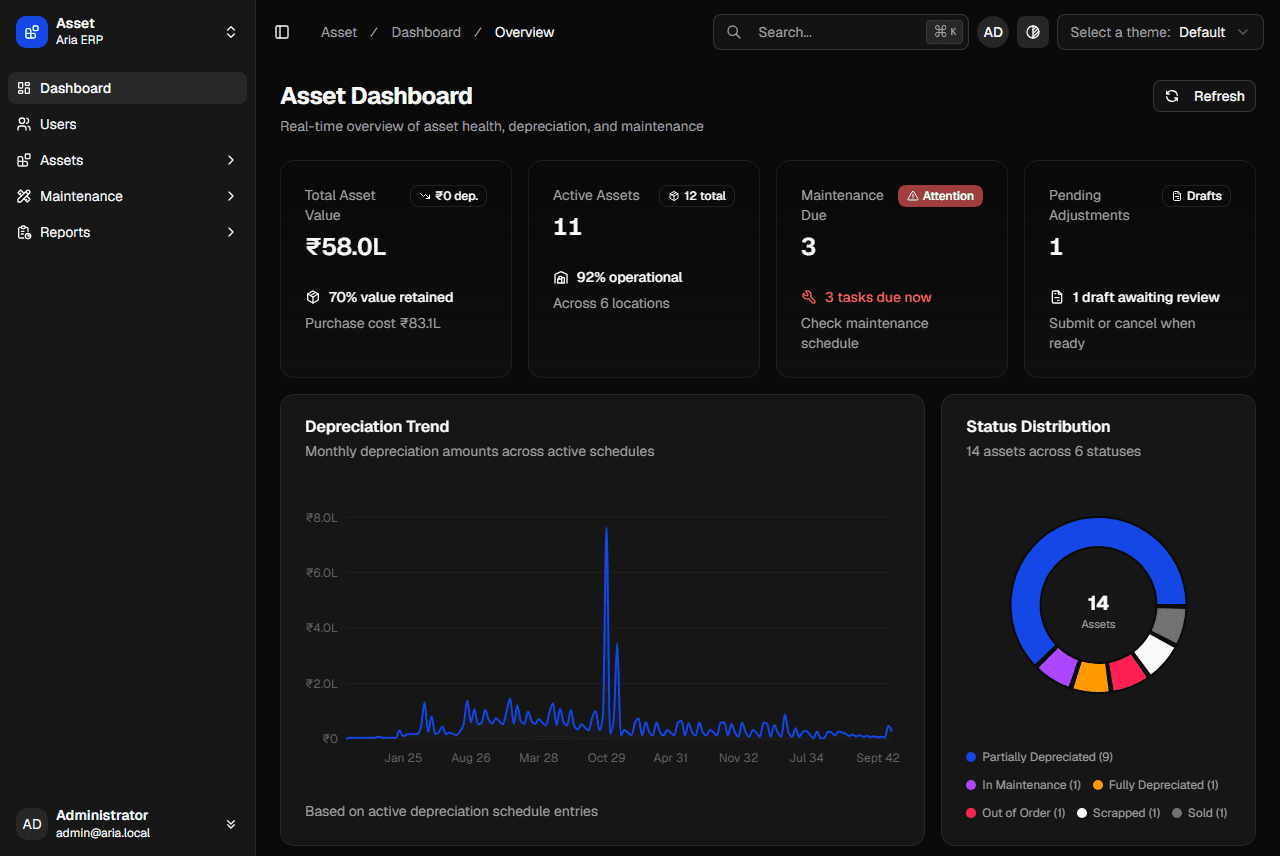Click the Administrator AD avatar in sidebar footer
The image size is (1280, 856).
(32, 824)
